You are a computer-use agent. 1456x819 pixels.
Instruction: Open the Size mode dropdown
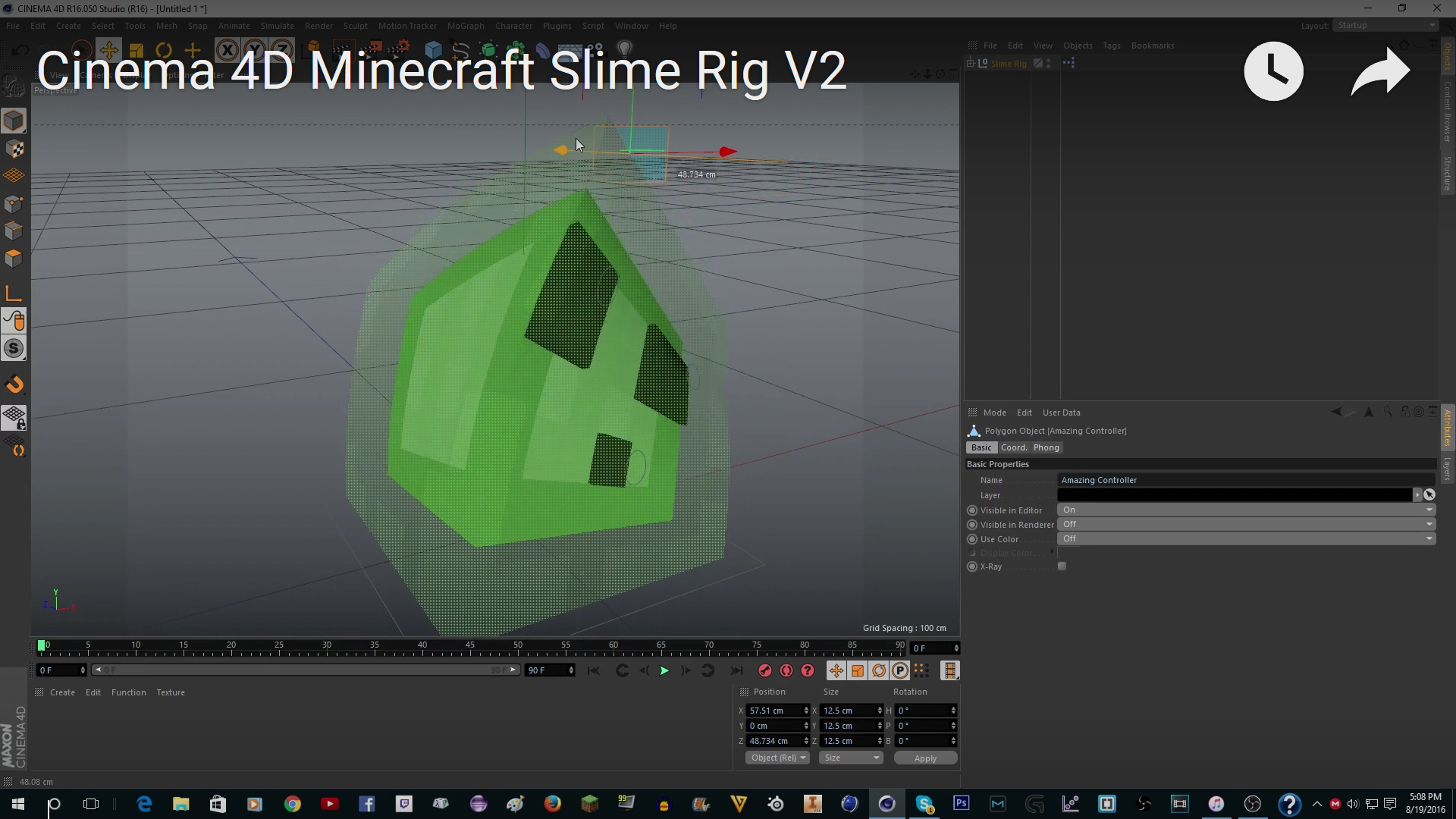[x=851, y=758]
